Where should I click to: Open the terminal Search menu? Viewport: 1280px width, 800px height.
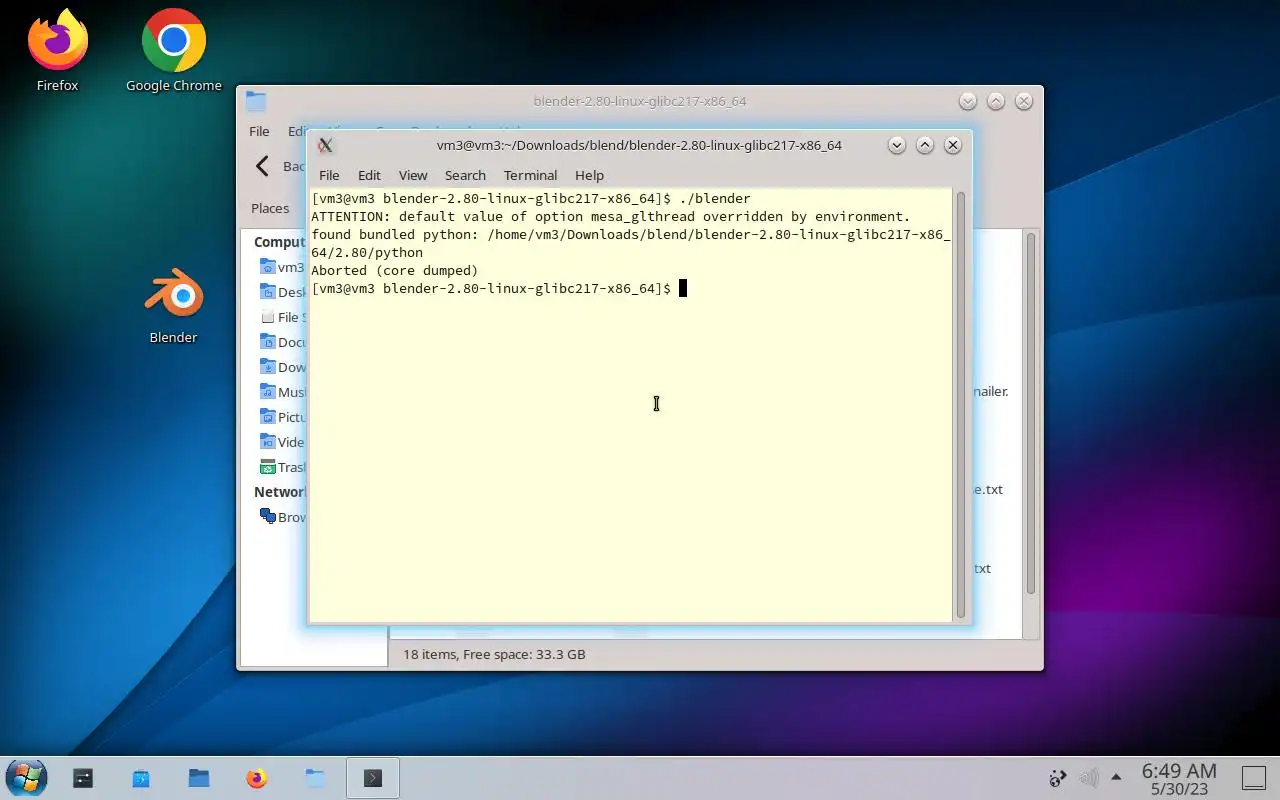(465, 175)
